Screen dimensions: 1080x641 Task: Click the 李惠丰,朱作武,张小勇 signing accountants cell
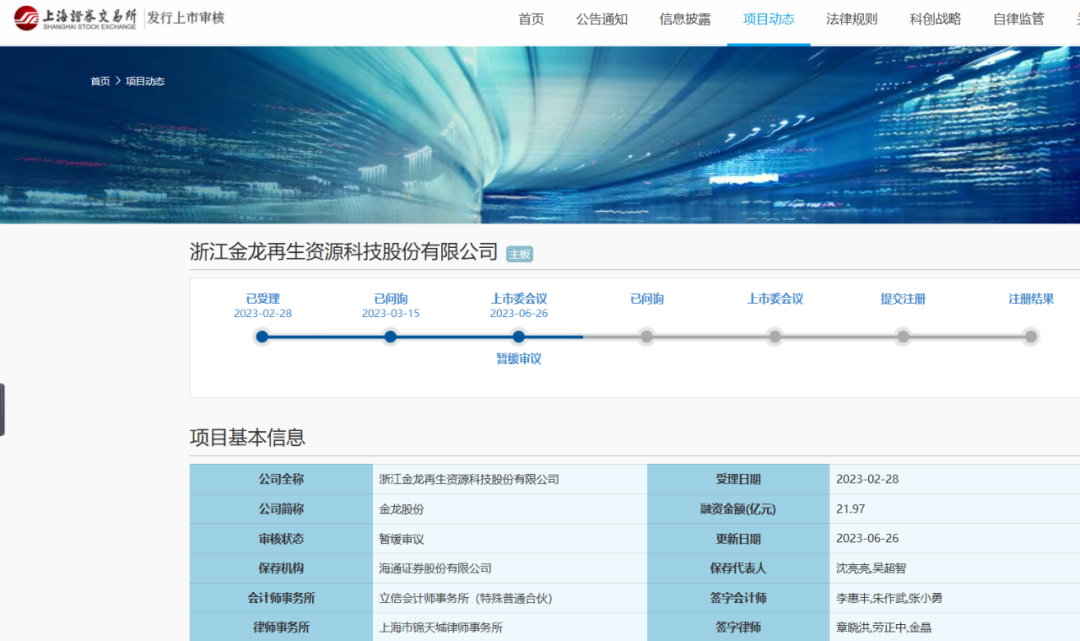pos(955,598)
